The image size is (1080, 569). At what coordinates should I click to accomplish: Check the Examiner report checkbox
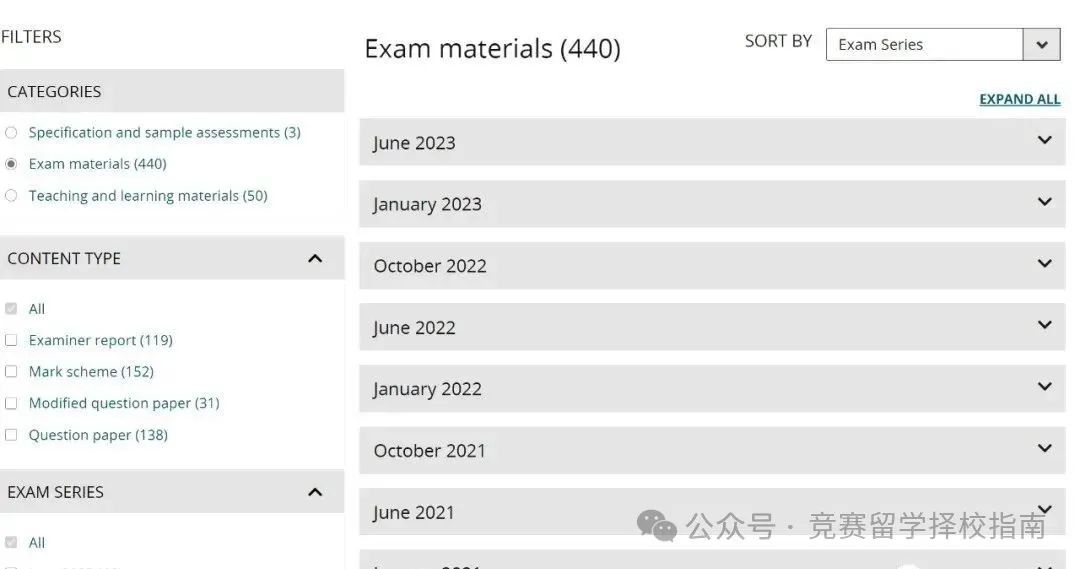click(11, 340)
